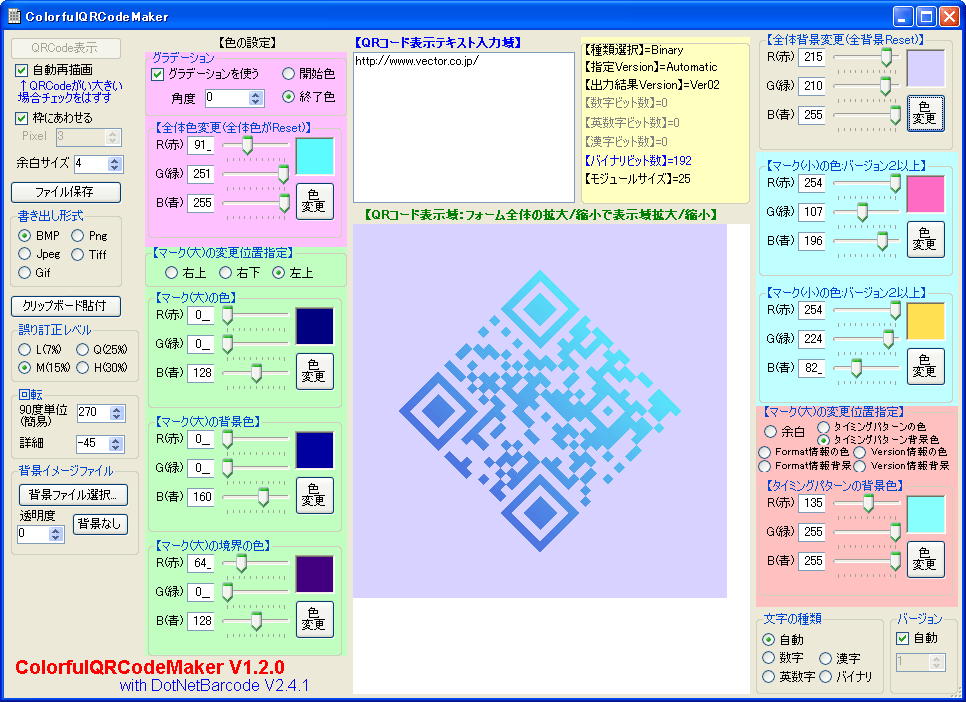This screenshot has width=966, height=702.
Task: Toggle the 枠にあわせる checkbox
Action: [22, 118]
